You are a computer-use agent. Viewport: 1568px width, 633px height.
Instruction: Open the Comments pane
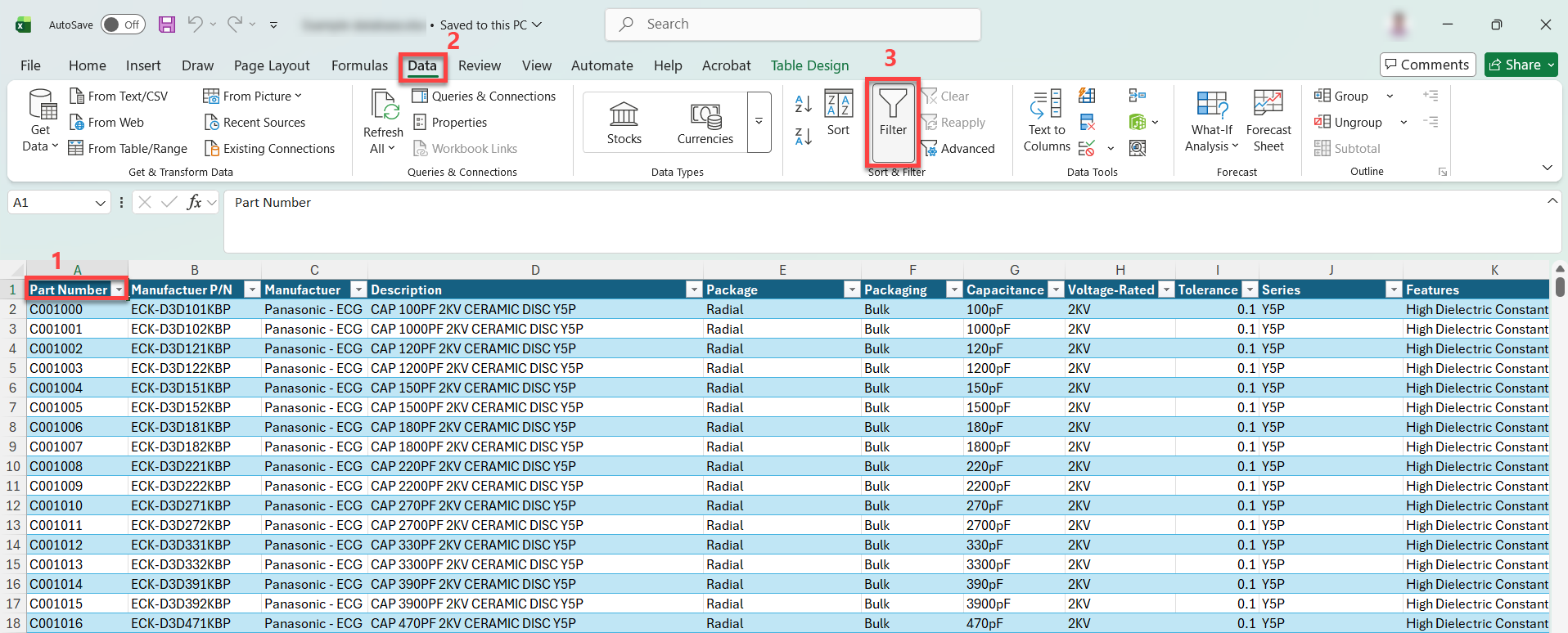tap(1427, 65)
